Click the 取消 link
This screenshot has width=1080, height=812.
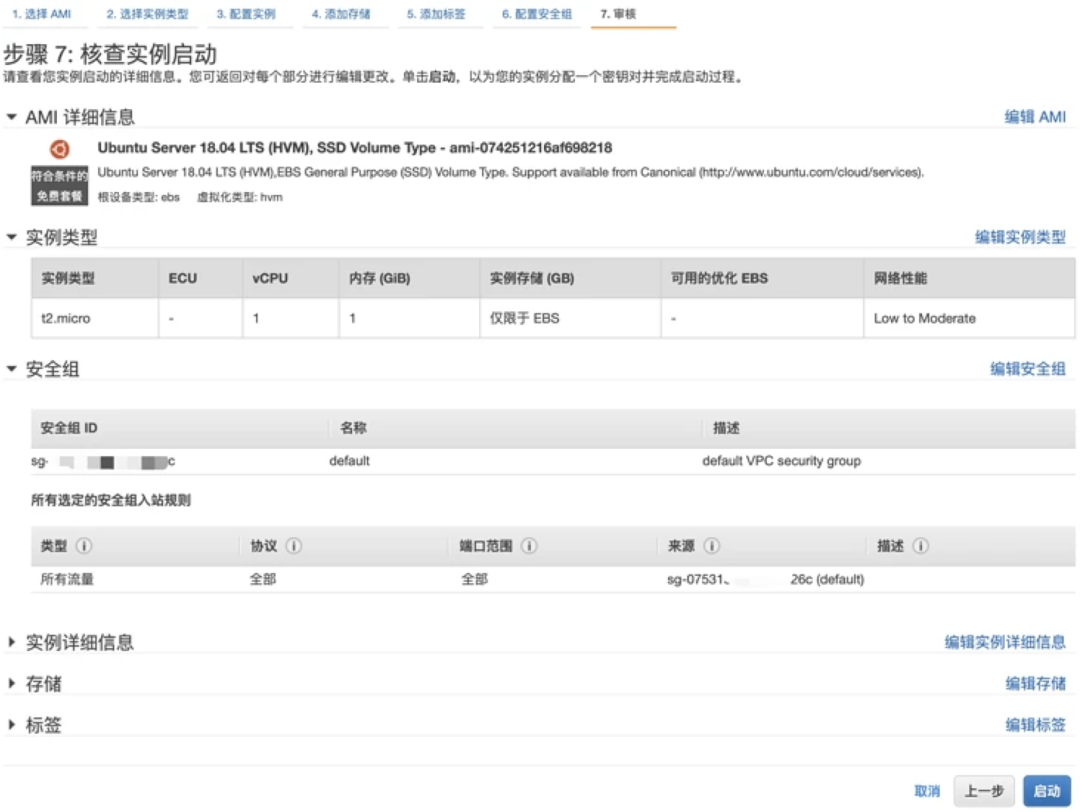point(927,791)
